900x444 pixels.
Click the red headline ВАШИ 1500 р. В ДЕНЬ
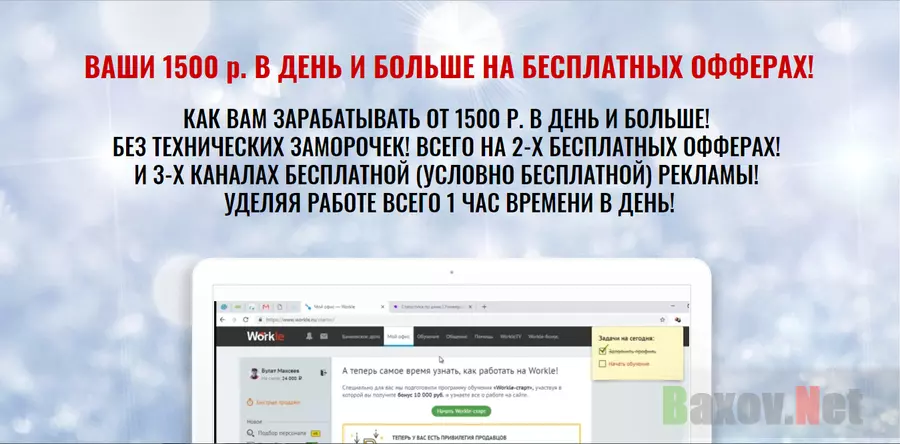[449, 67]
